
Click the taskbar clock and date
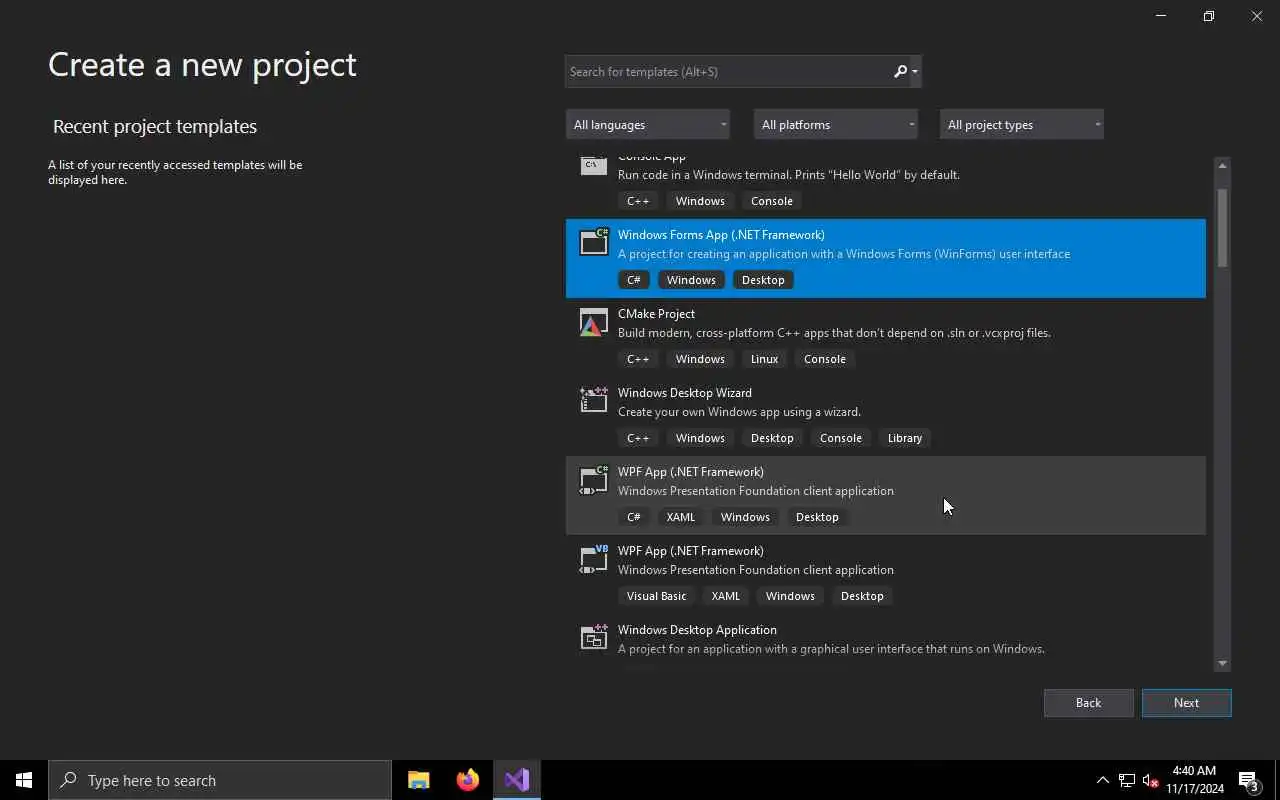[1194, 780]
